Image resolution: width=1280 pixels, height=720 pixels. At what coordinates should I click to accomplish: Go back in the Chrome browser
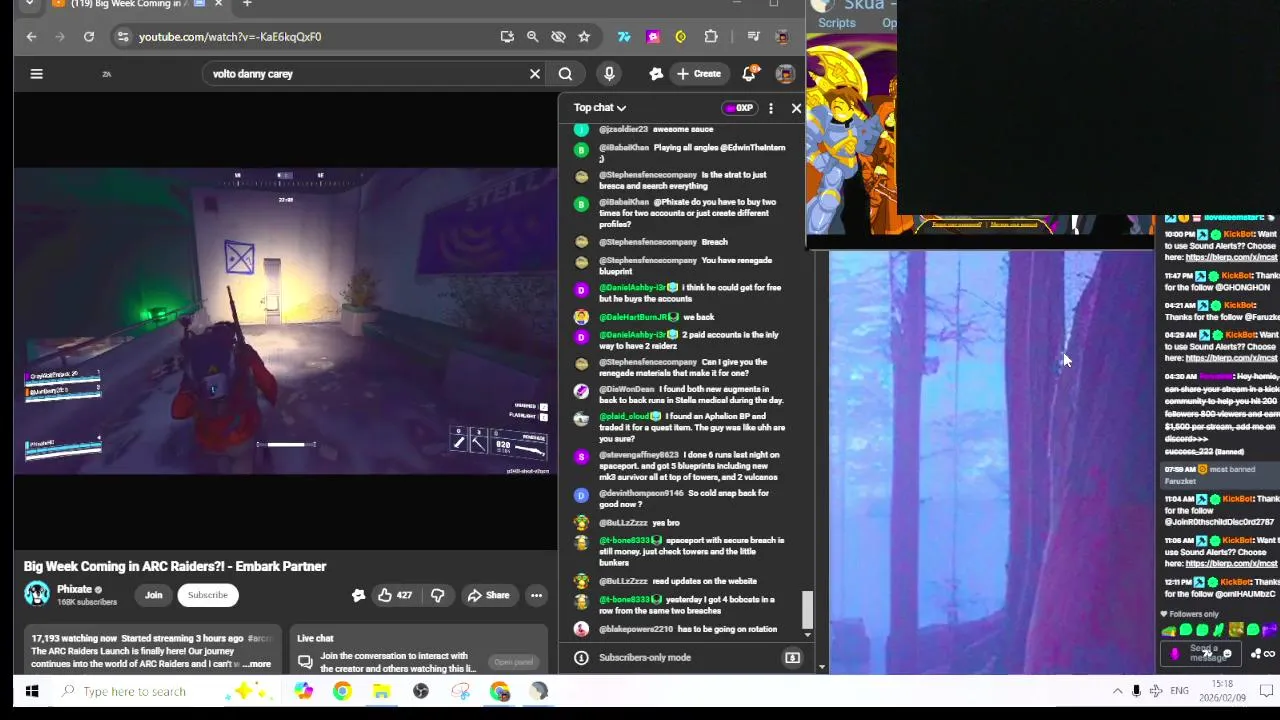coord(31,37)
